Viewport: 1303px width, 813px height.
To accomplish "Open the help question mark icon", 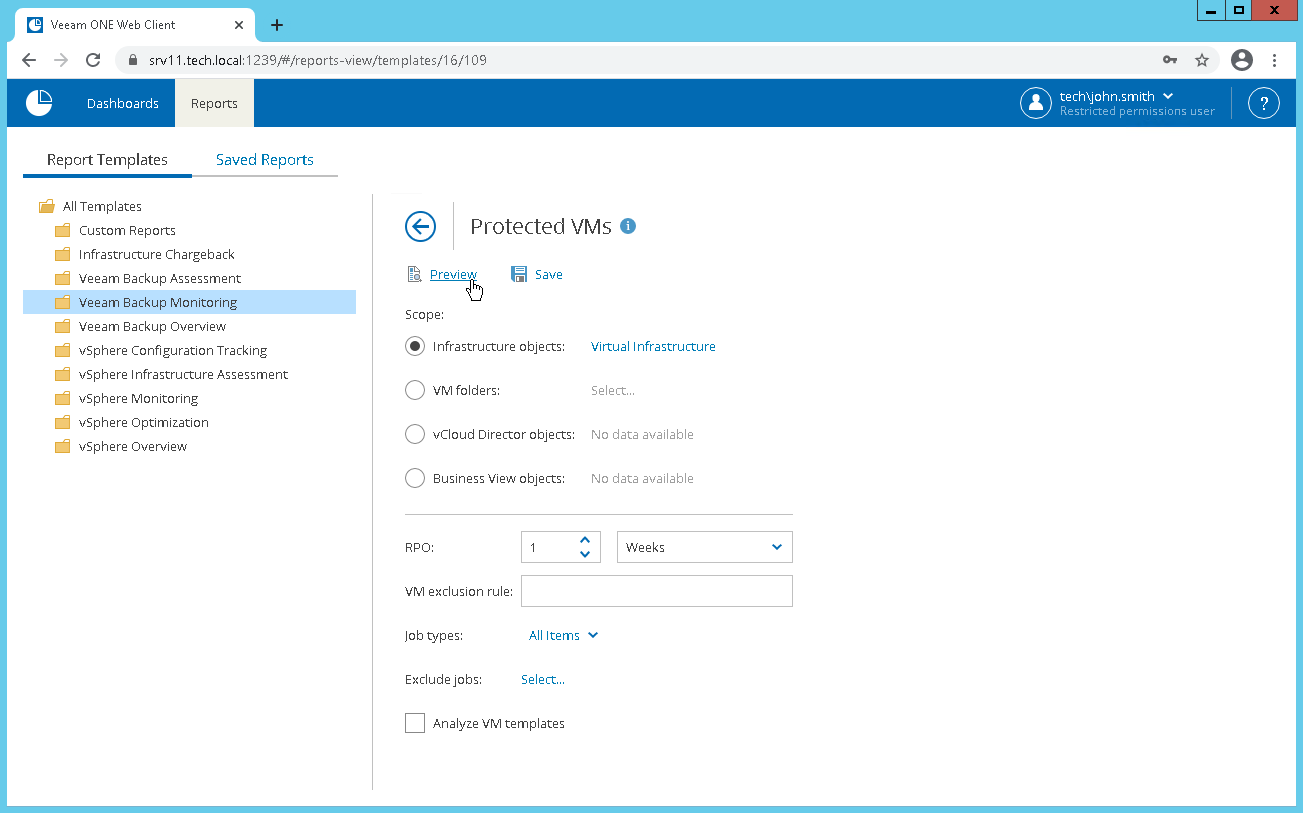I will (x=1264, y=103).
